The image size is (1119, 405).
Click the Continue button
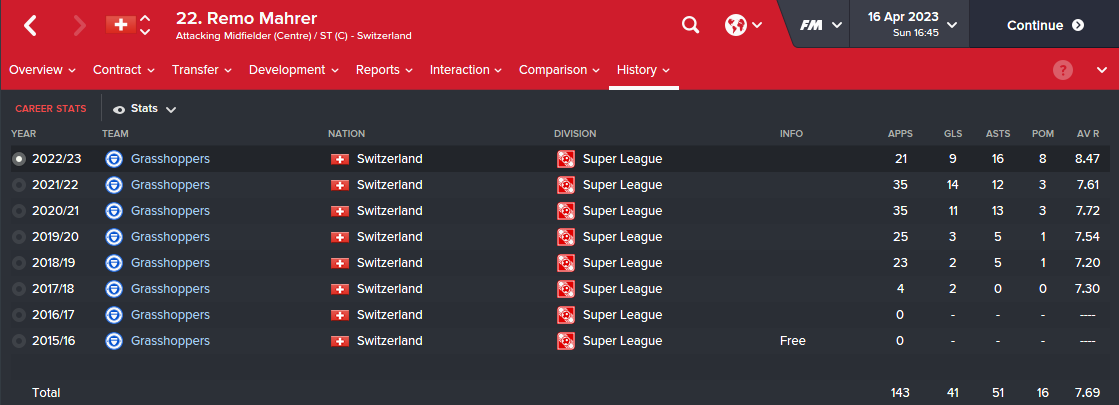[1045, 25]
